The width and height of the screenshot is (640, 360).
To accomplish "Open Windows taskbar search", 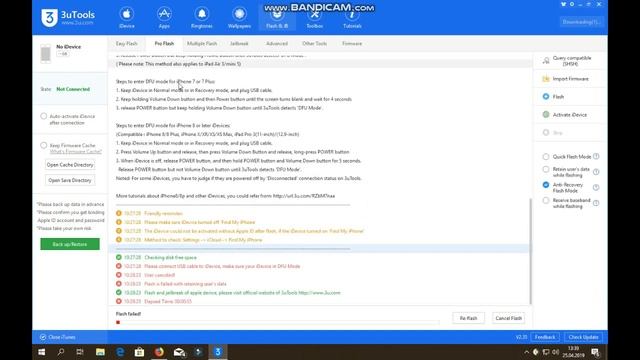I will (x=61, y=352).
